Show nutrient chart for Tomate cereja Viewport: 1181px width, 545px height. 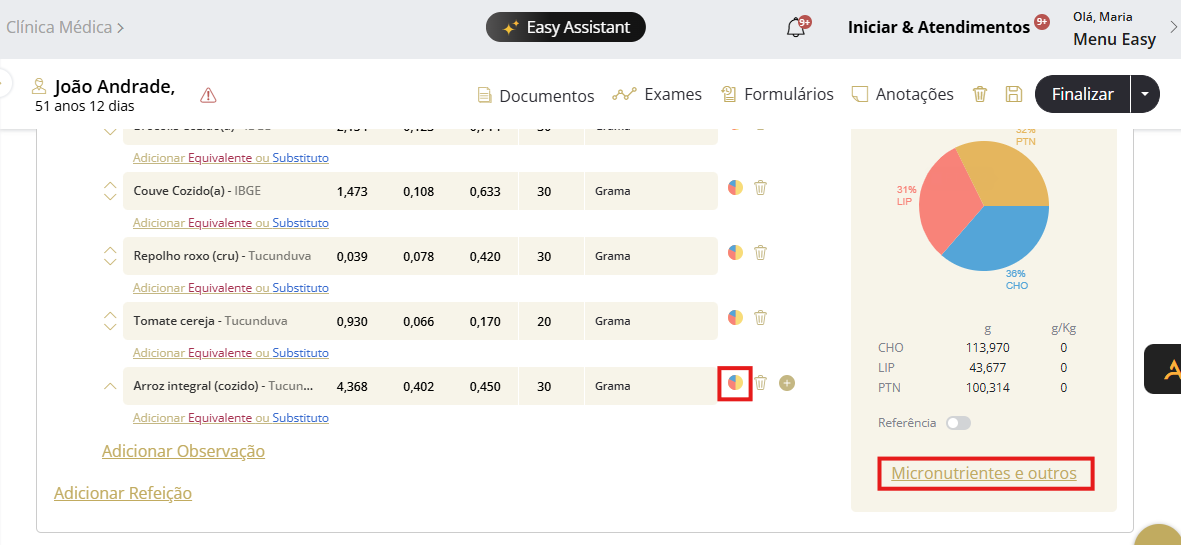735,318
